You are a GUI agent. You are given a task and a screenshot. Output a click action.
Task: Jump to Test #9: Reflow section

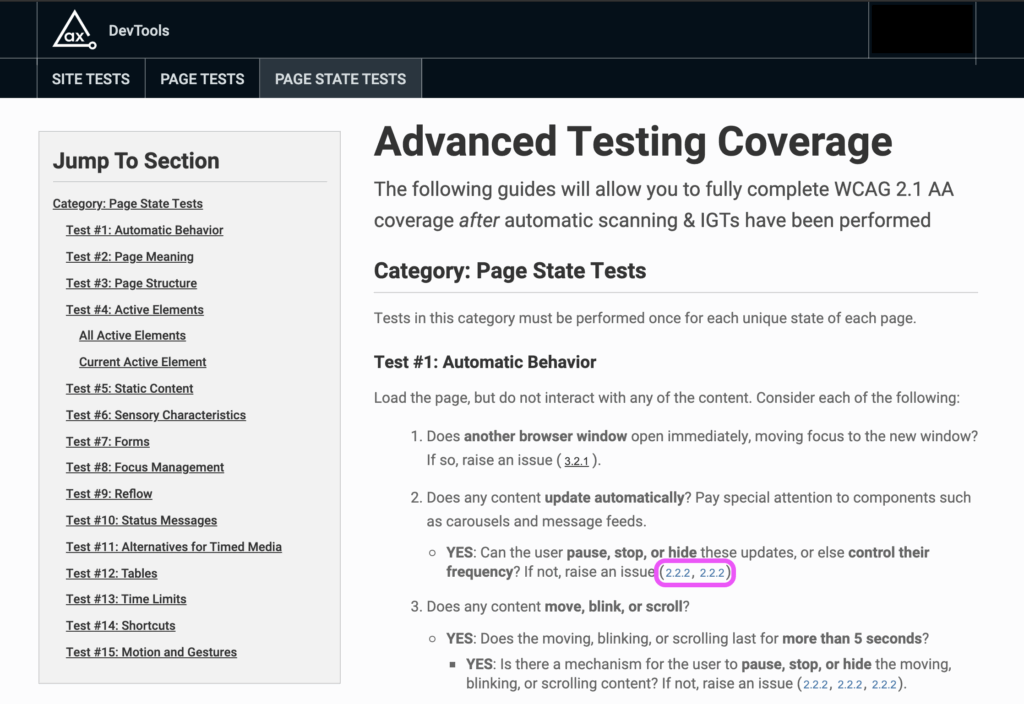point(109,493)
